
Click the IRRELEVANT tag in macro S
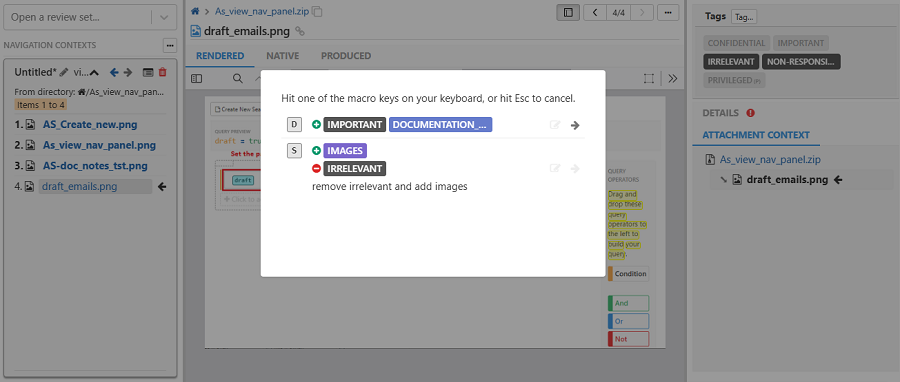355,169
